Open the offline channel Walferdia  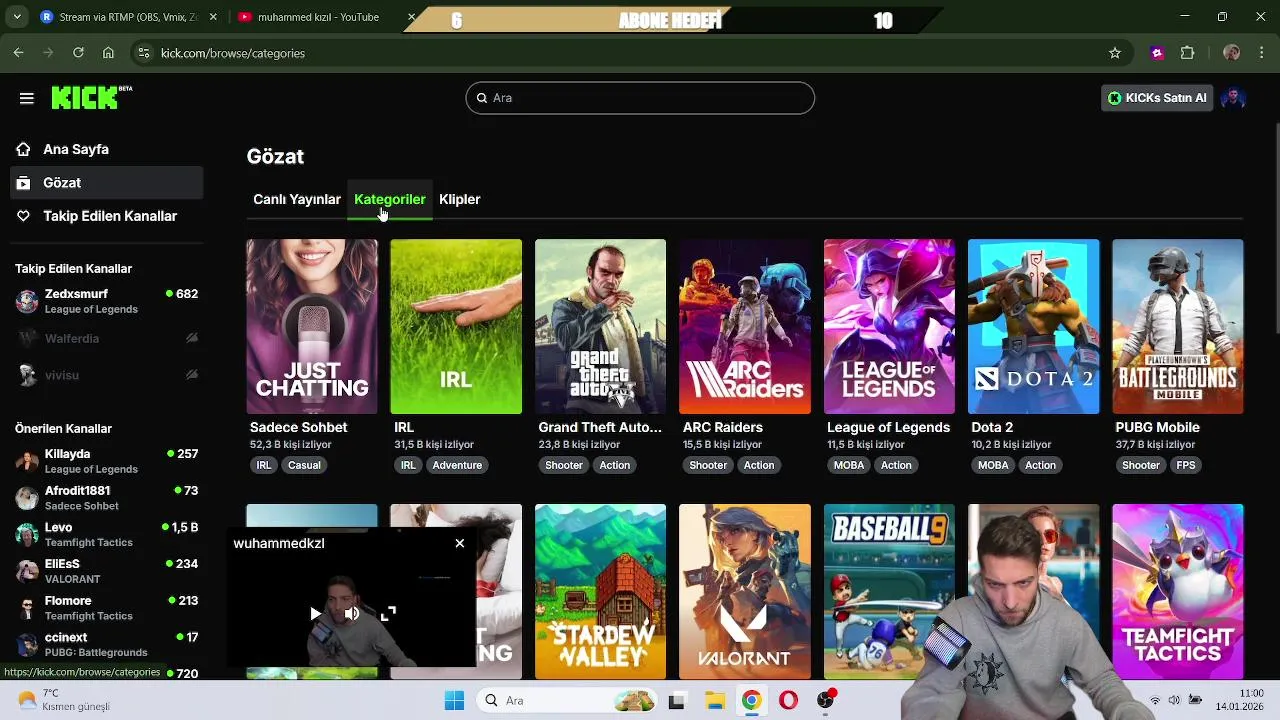(x=106, y=339)
